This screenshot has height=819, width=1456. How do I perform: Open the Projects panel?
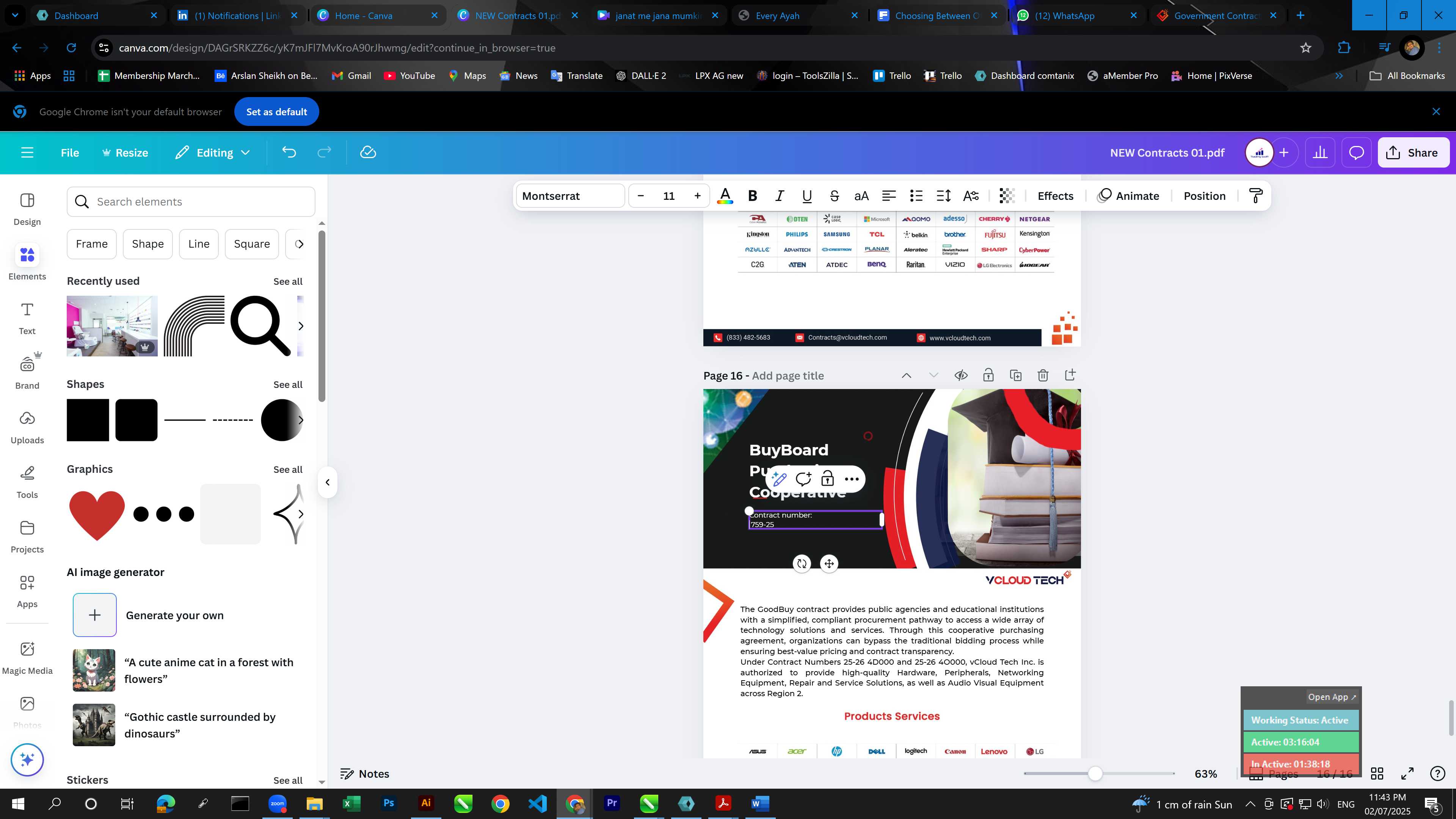coord(27,537)
